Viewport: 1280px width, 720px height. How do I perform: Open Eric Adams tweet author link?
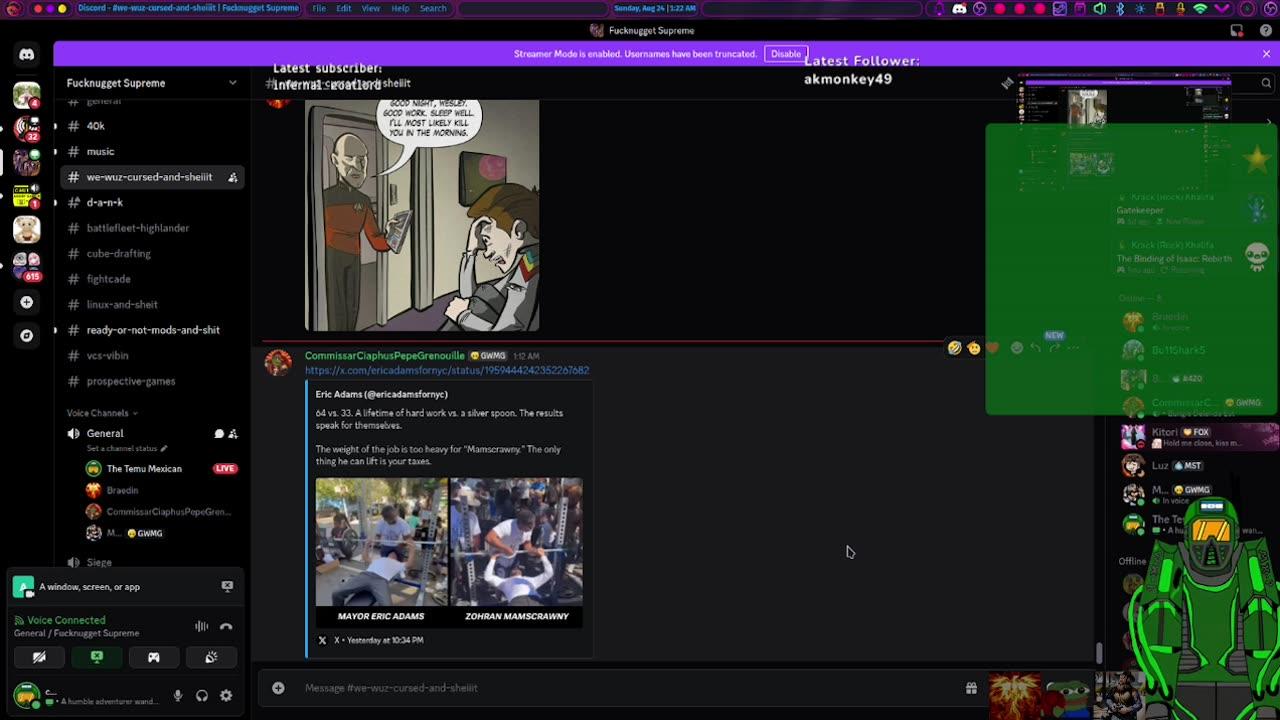coord(382,395)
